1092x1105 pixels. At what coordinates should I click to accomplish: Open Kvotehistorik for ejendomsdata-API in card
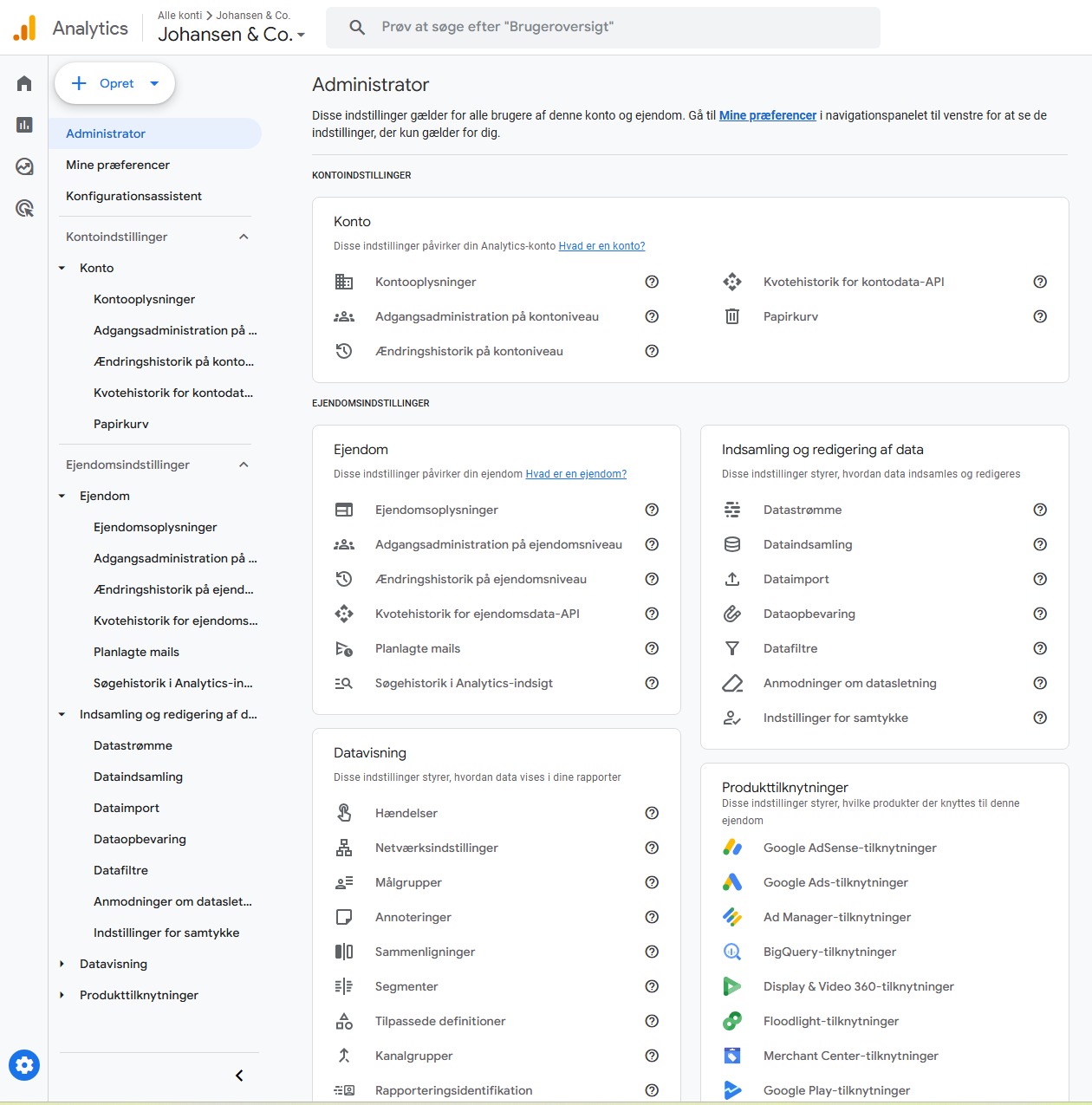click(x=478, y=614)
